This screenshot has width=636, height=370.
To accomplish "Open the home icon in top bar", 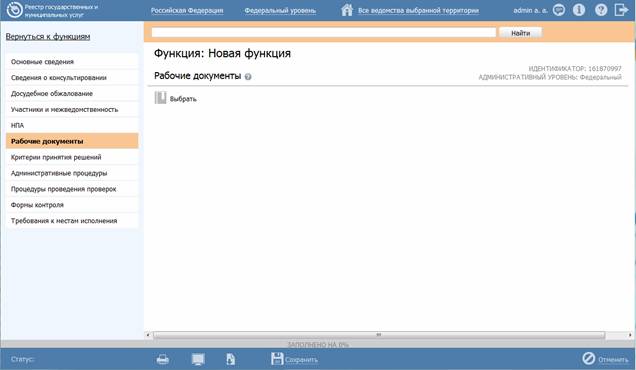I will (x=347, y=10).
